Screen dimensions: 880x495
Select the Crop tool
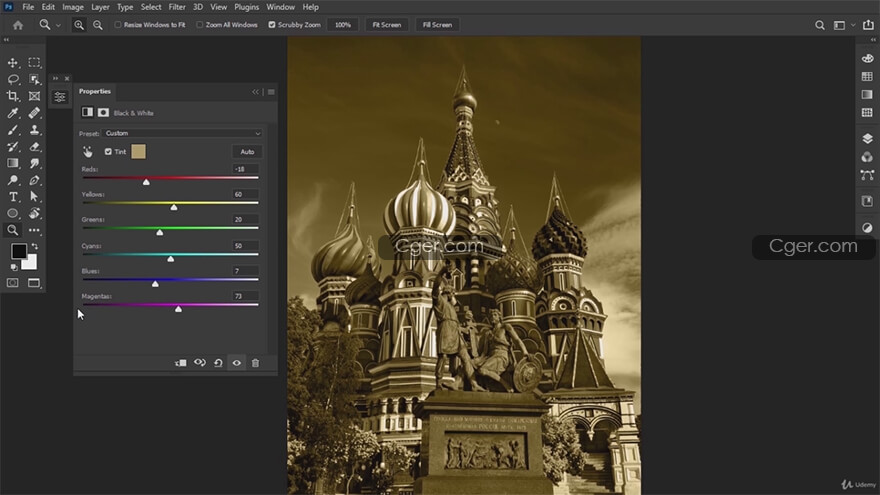[x=13, y=96]
